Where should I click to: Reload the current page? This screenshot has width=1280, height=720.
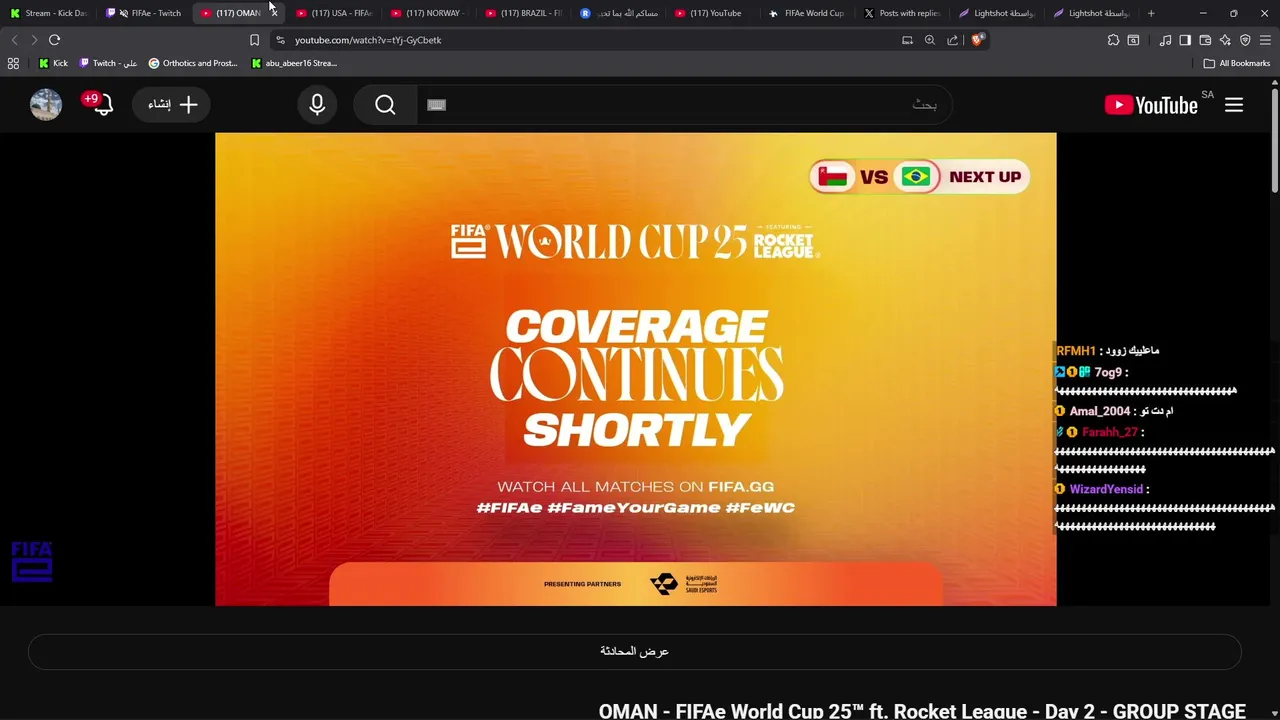pos(54,40)
